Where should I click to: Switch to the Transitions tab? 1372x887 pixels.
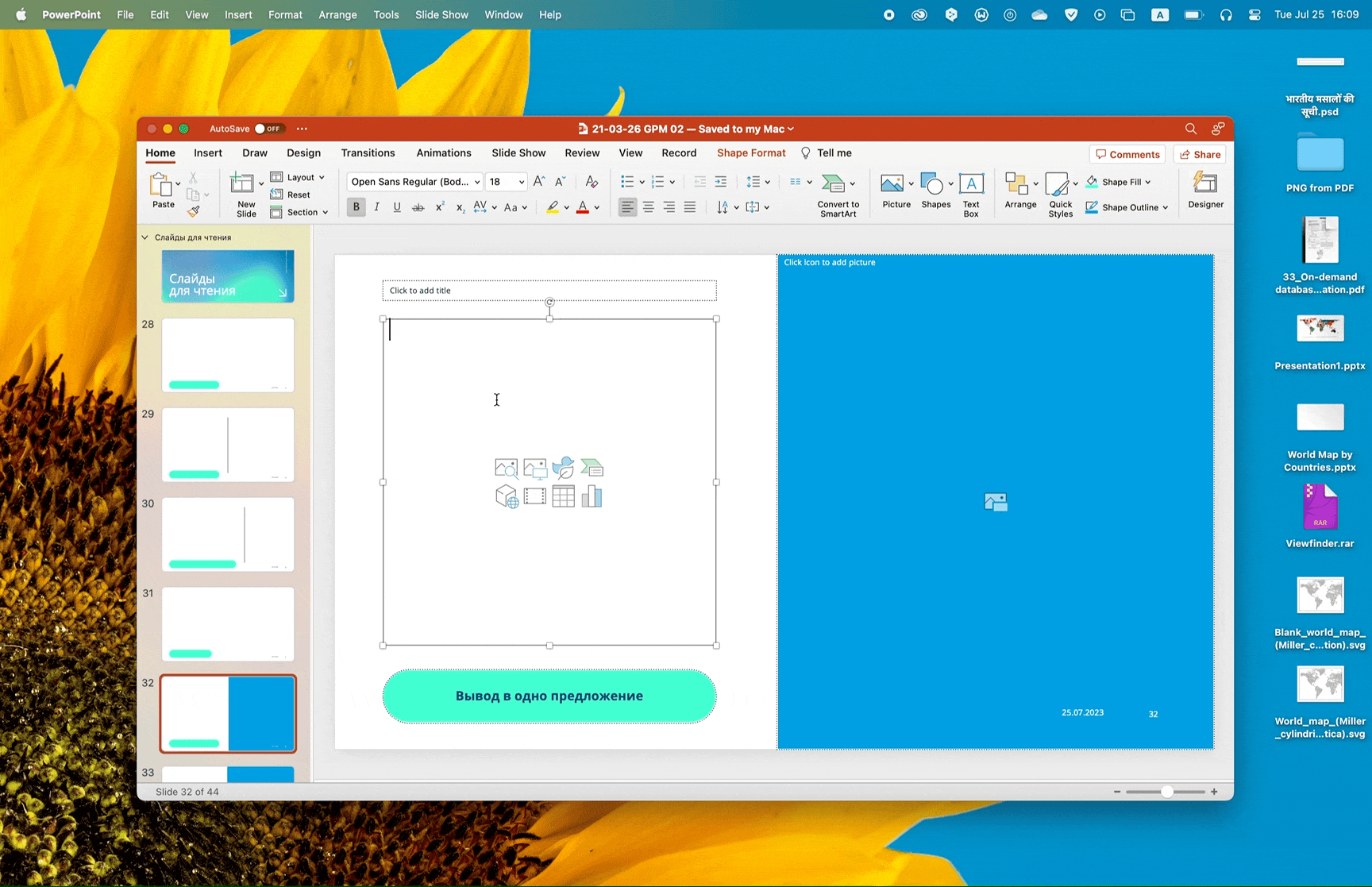368,153
